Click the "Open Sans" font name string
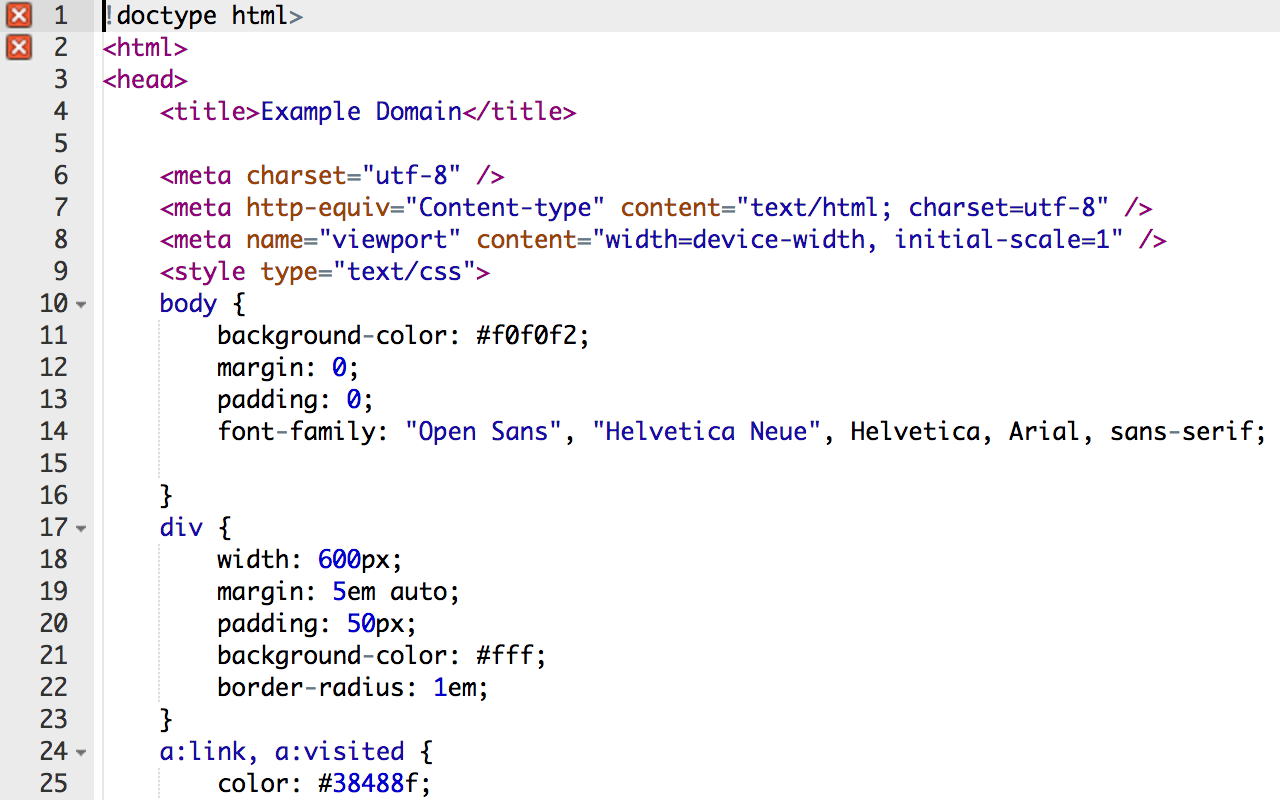This screenshot has width=1280, height=800. (484, 431)
